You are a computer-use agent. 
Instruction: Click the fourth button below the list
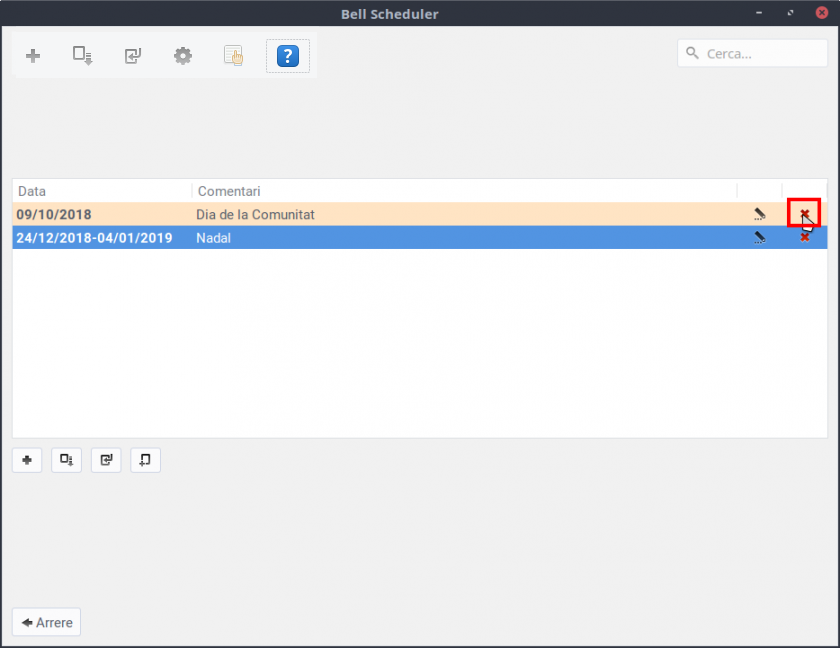(x=145, y=460)
